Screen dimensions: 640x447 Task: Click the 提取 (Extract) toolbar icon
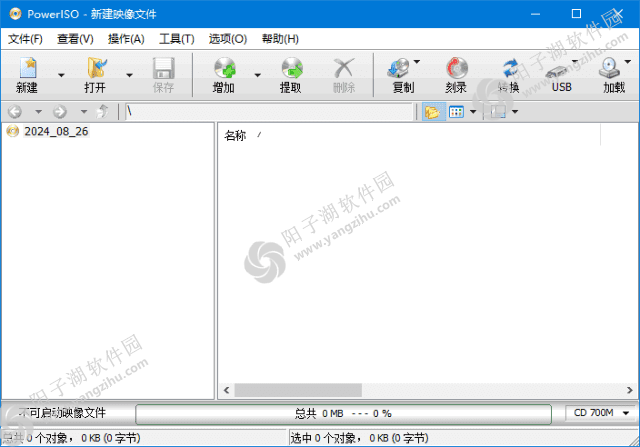tap(292, 68)
